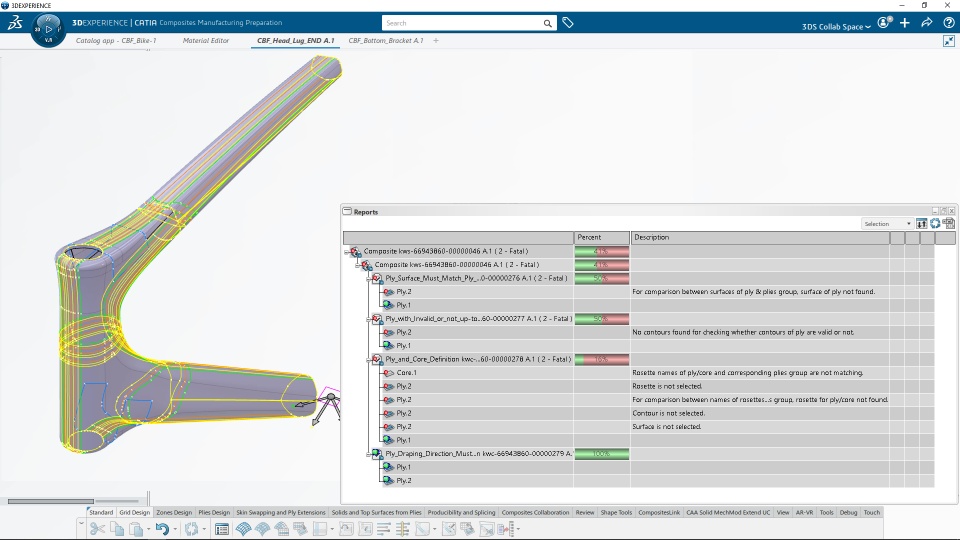The height and width of the screenshot is (540, 960).
Task: Click the first grid surface icon
Action: click(243, 529)
